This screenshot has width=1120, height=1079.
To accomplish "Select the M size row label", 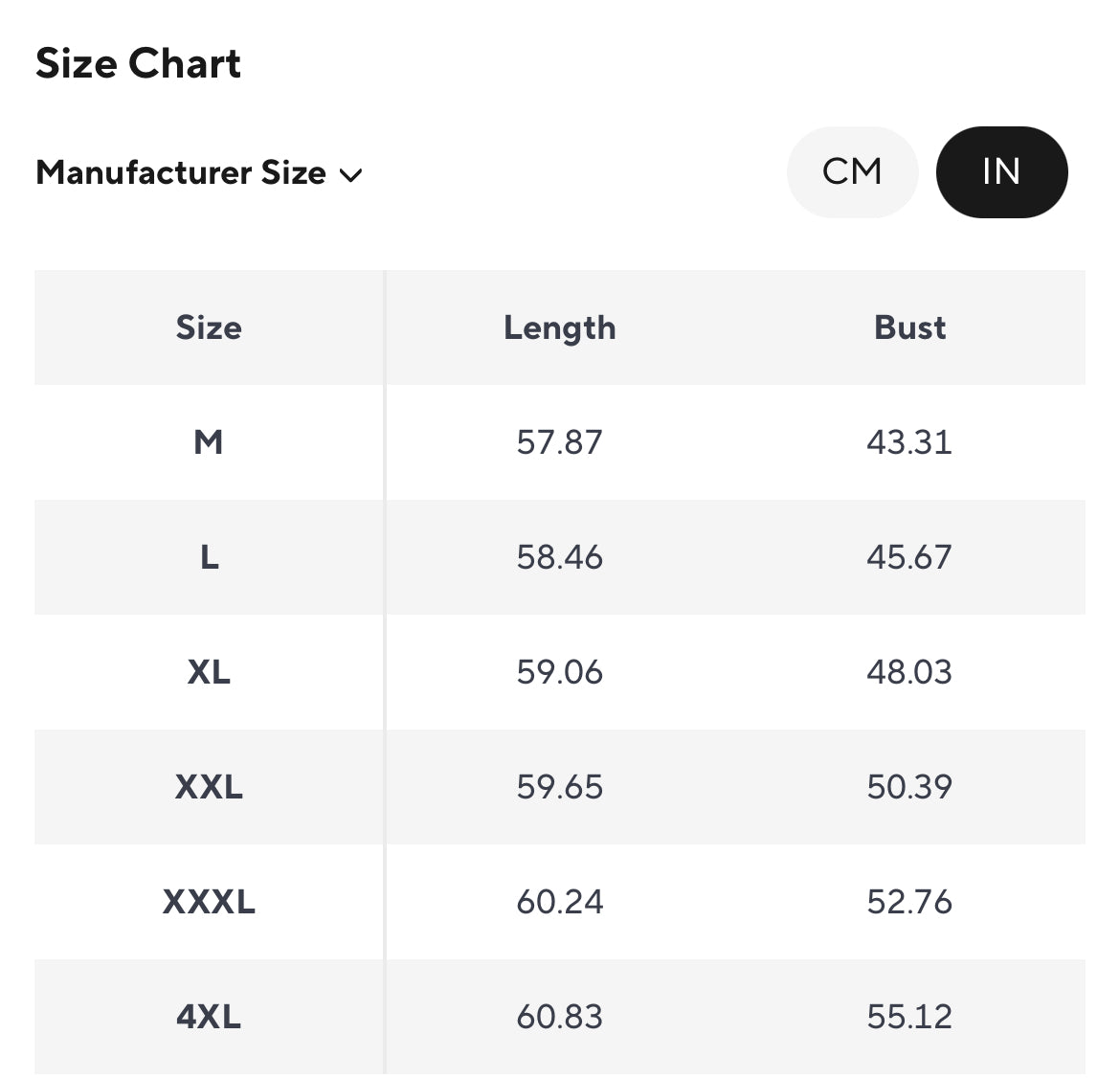I will (209, 442).
